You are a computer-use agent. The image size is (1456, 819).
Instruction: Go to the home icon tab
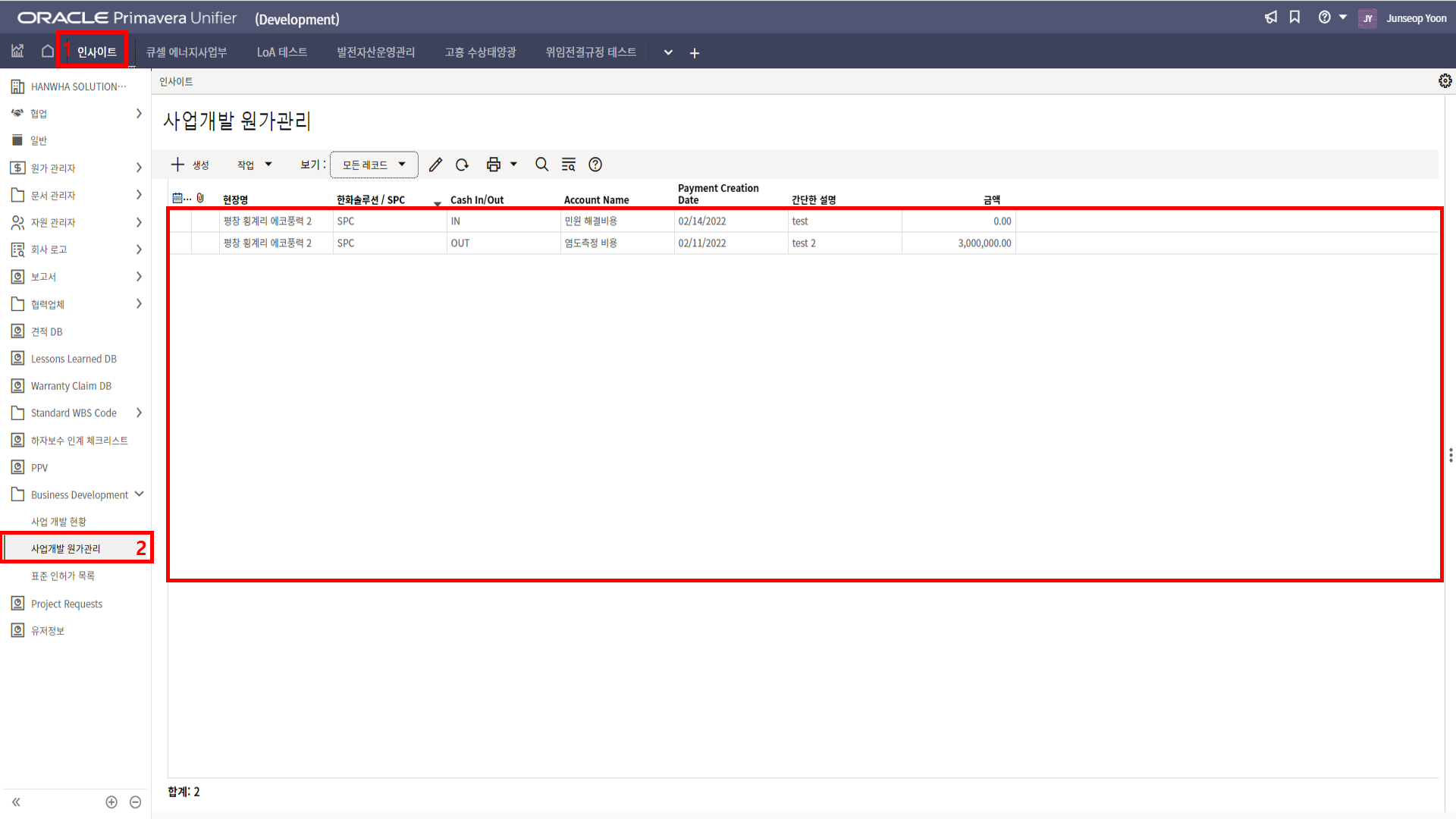47,52
